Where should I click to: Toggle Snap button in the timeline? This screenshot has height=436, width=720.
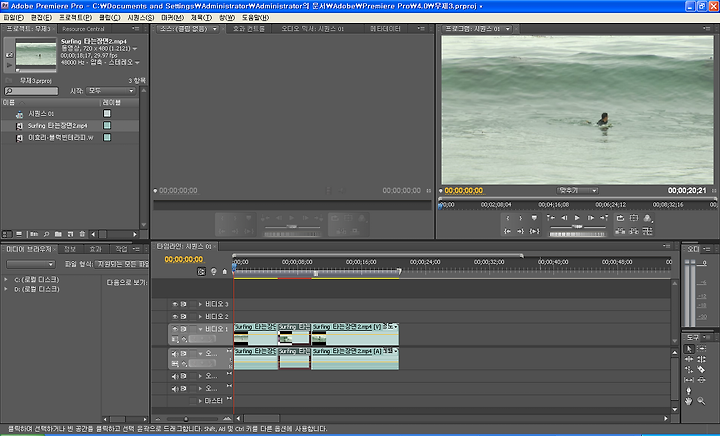coord(201,271)
